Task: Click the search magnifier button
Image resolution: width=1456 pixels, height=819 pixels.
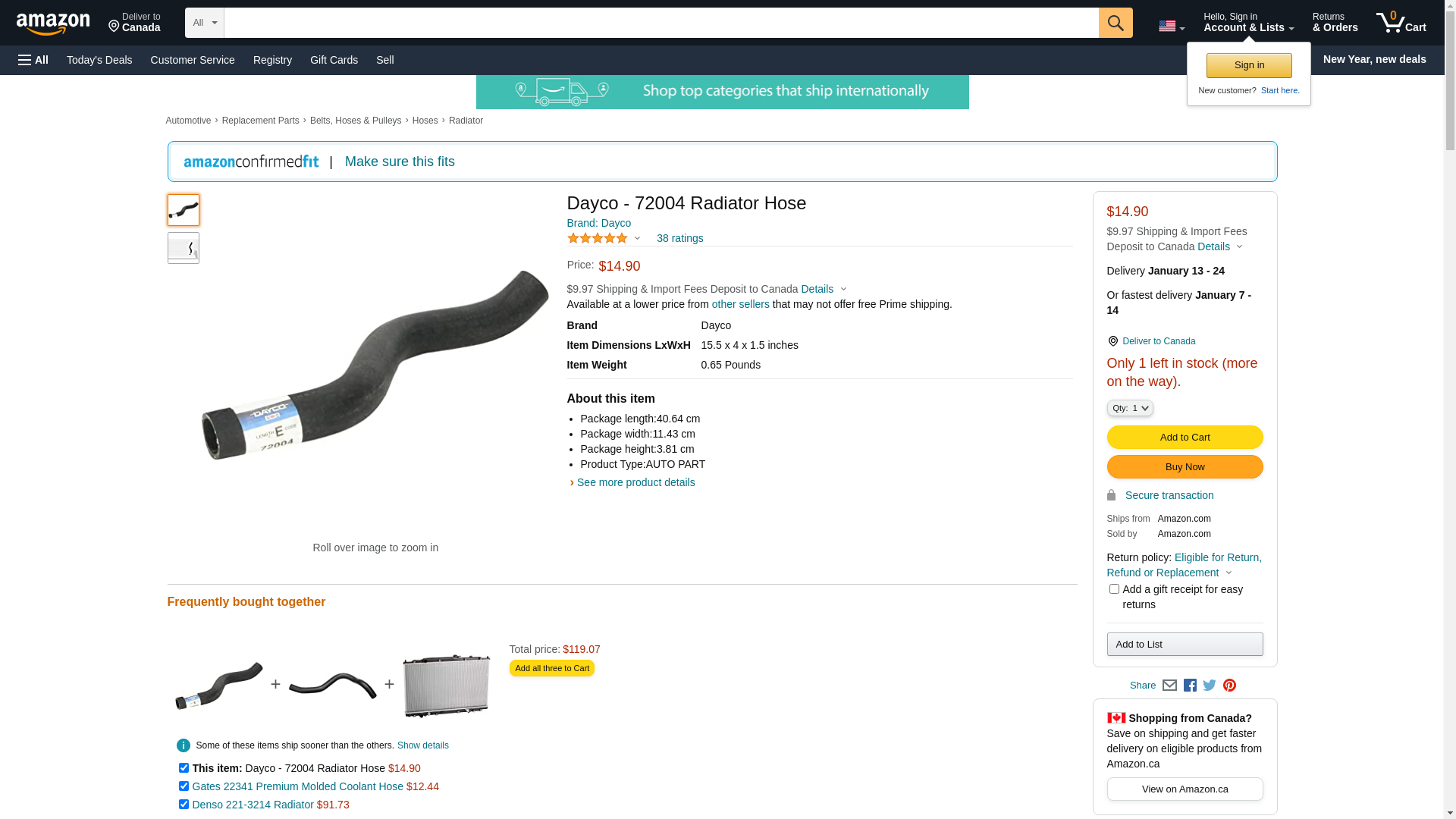Action: (x=1116, y=23)
